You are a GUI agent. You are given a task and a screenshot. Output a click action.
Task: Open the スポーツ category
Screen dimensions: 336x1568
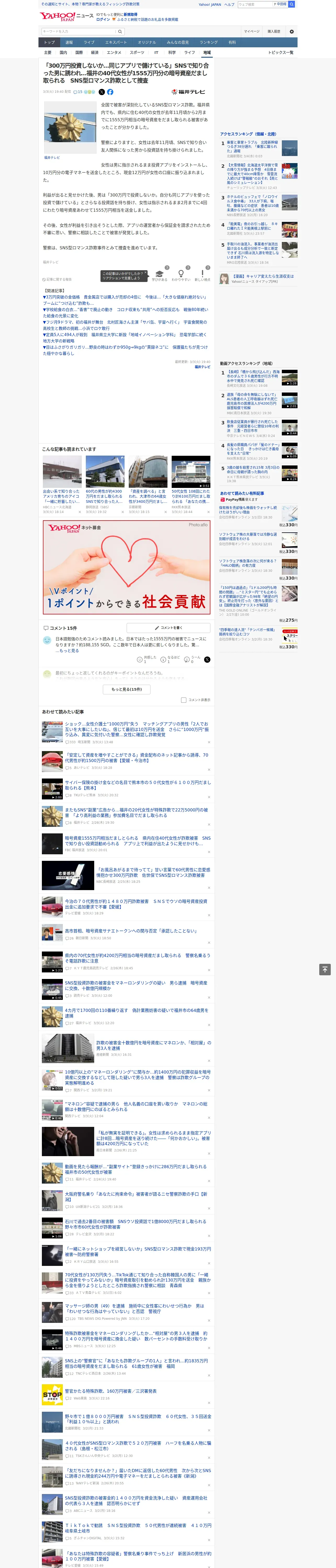pyautogui.click(x=137, y=52)
